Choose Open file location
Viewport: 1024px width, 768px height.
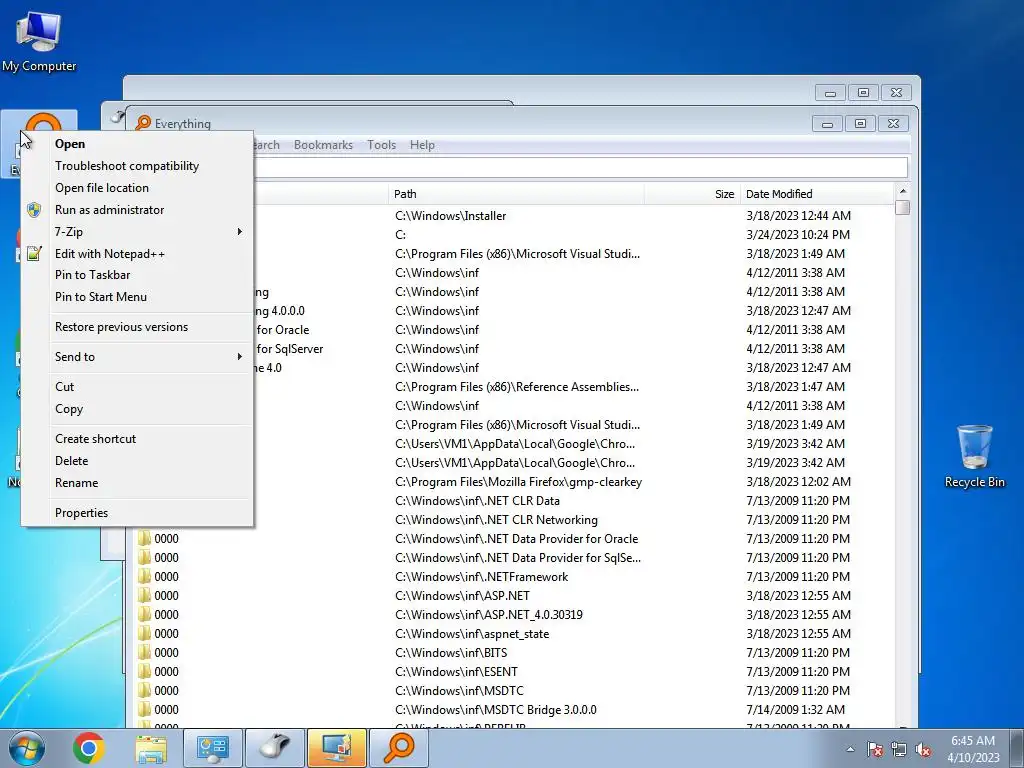137,187
